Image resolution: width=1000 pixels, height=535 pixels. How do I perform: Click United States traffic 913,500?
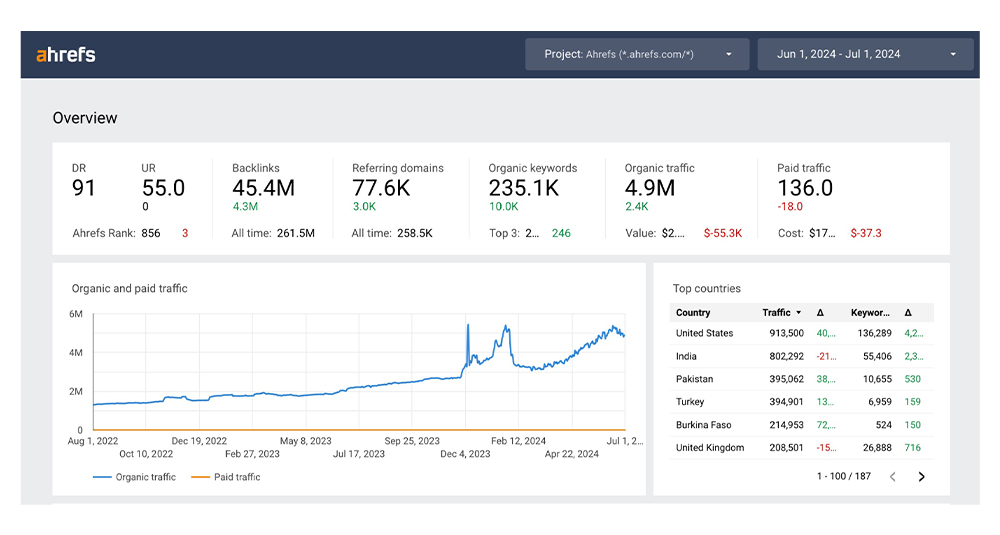(786, 333)
